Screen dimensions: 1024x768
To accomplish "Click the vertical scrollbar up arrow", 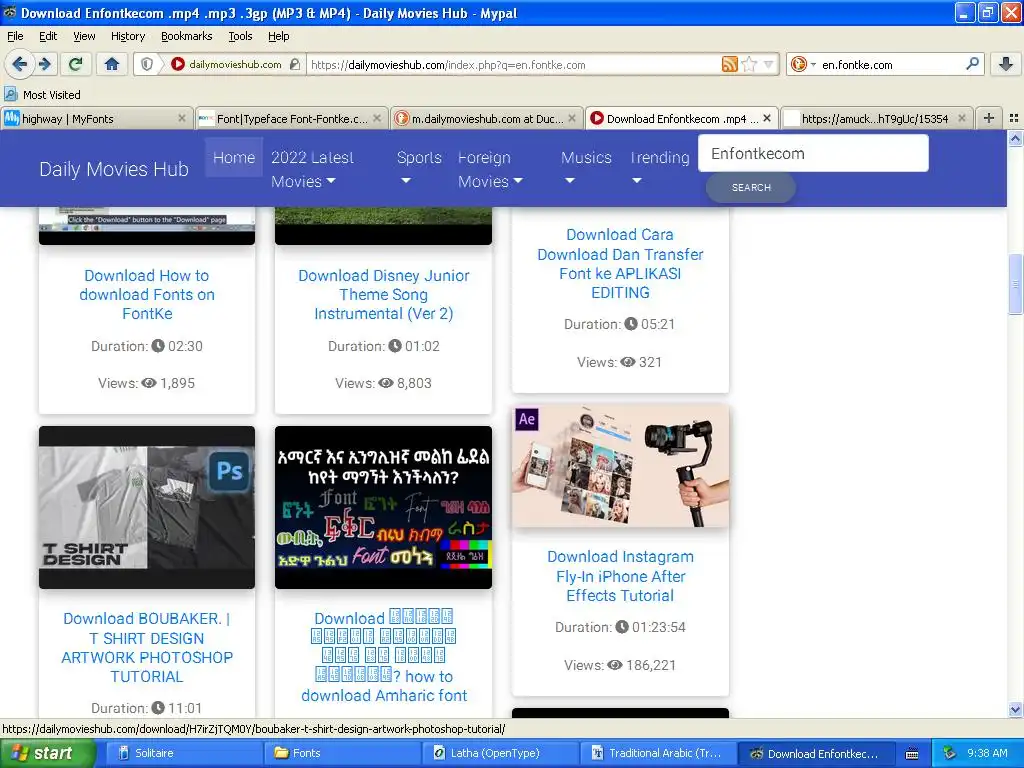I will (1015, 138).
